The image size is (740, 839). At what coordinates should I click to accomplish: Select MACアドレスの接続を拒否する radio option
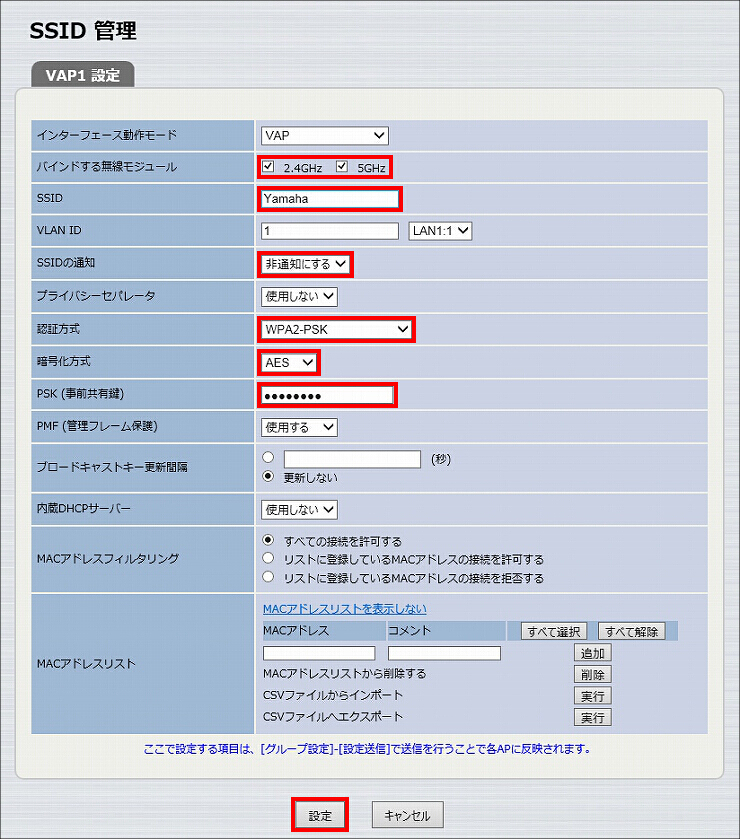click(268, 577)
